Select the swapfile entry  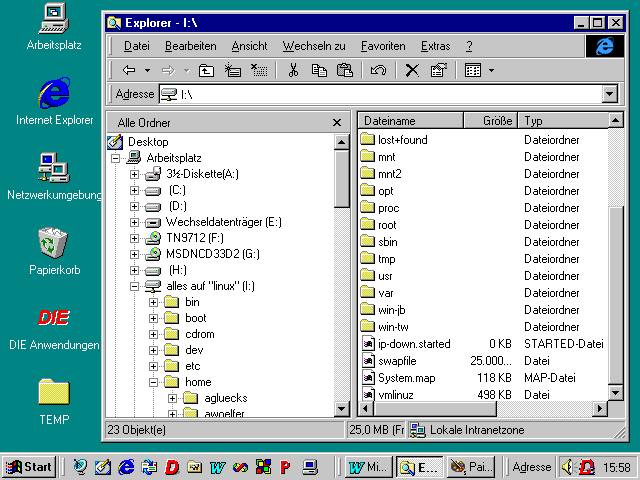pos(389,361)
